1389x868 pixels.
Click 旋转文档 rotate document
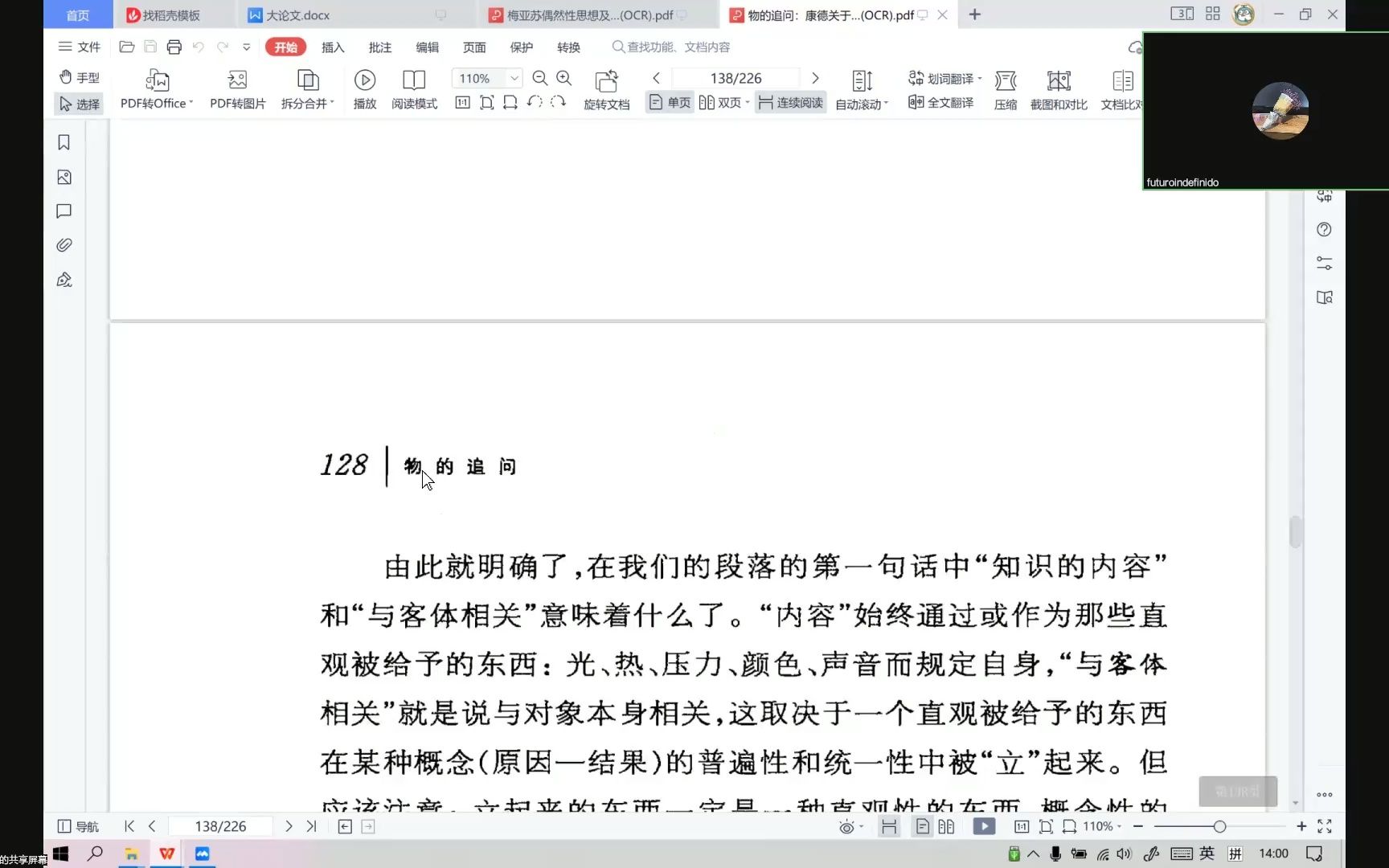click(606, 89)
